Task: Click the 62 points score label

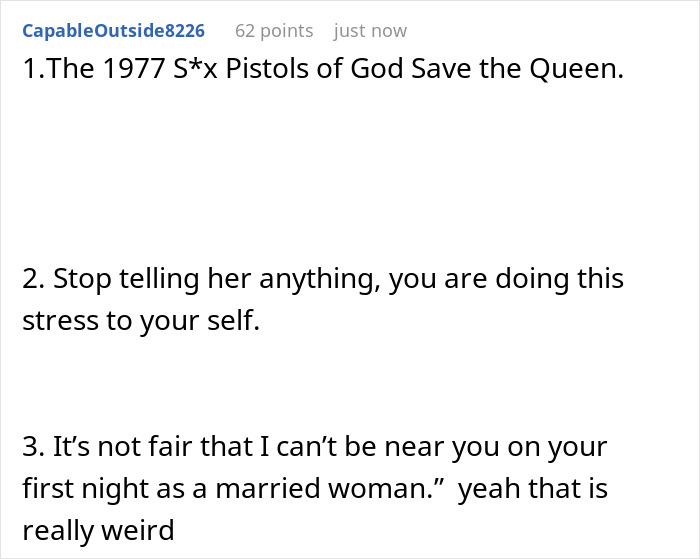Action: pyautogui.click(x=274, y=31)
